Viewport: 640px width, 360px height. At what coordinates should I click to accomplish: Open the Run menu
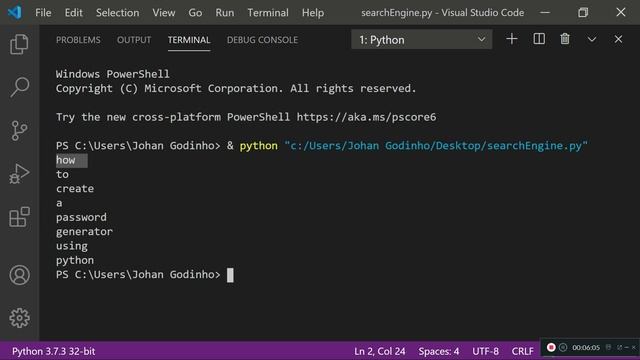tap(225, 13)
